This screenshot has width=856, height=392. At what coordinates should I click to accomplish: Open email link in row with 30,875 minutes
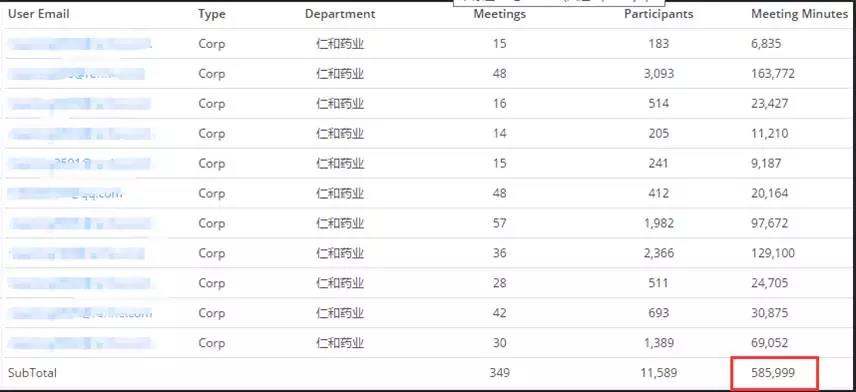pos(80,313)
